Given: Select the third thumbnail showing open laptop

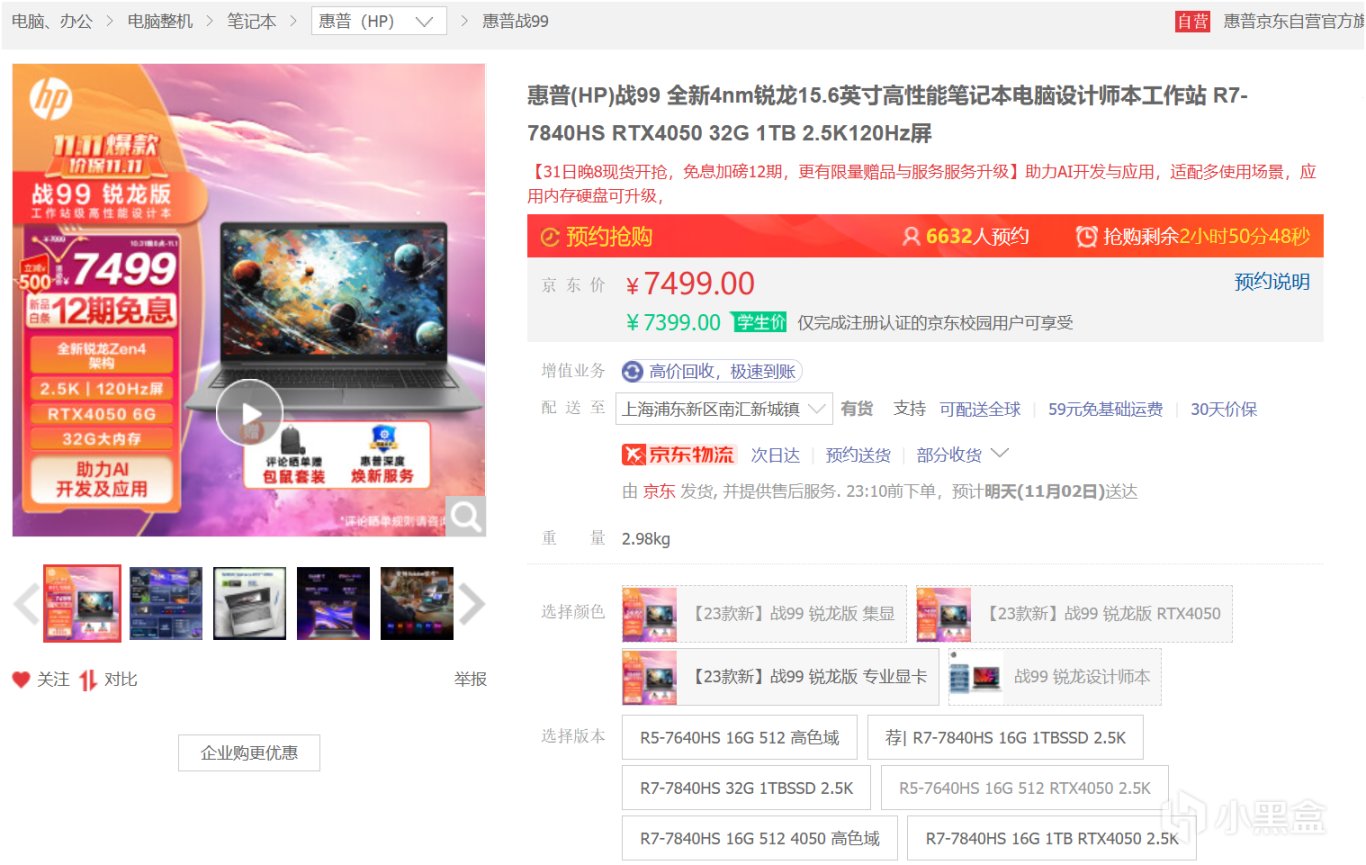Looking at the screenshot, I should pyautogui.click(x=250, y=603).
